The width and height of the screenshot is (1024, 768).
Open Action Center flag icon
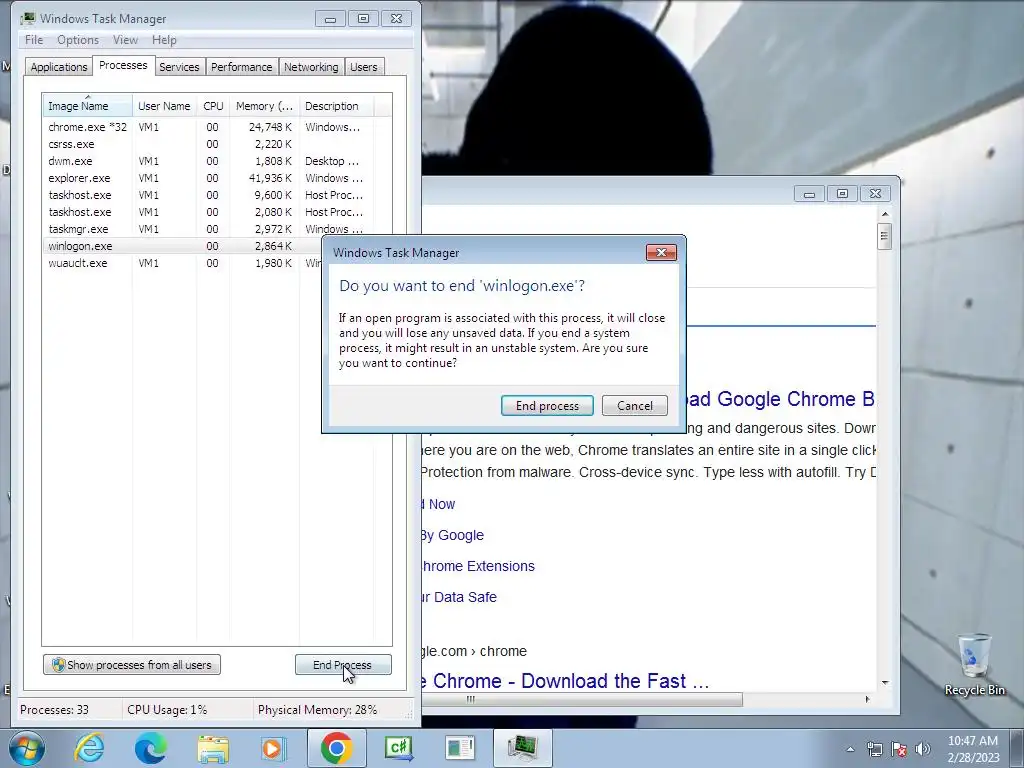pos(899,749)
